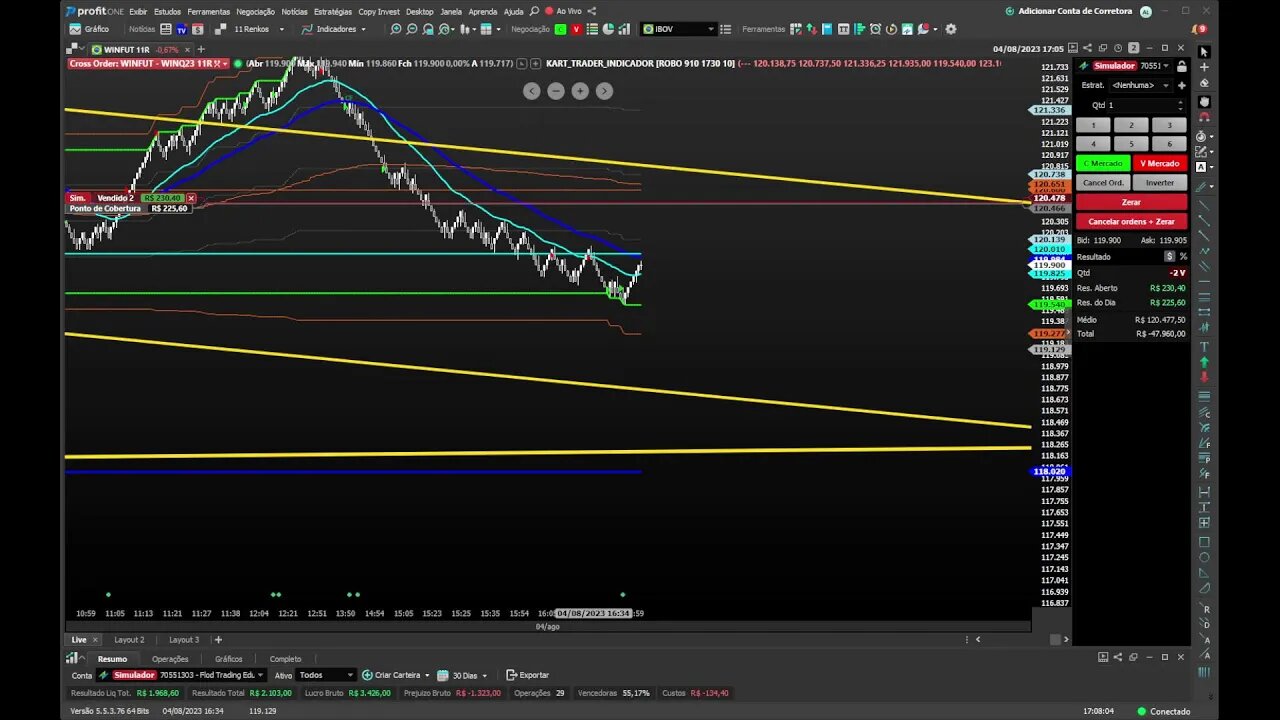Screen dimensions: 1280x720
Task: Open the Ativo Todos dropdown
Action: [326, 675]
